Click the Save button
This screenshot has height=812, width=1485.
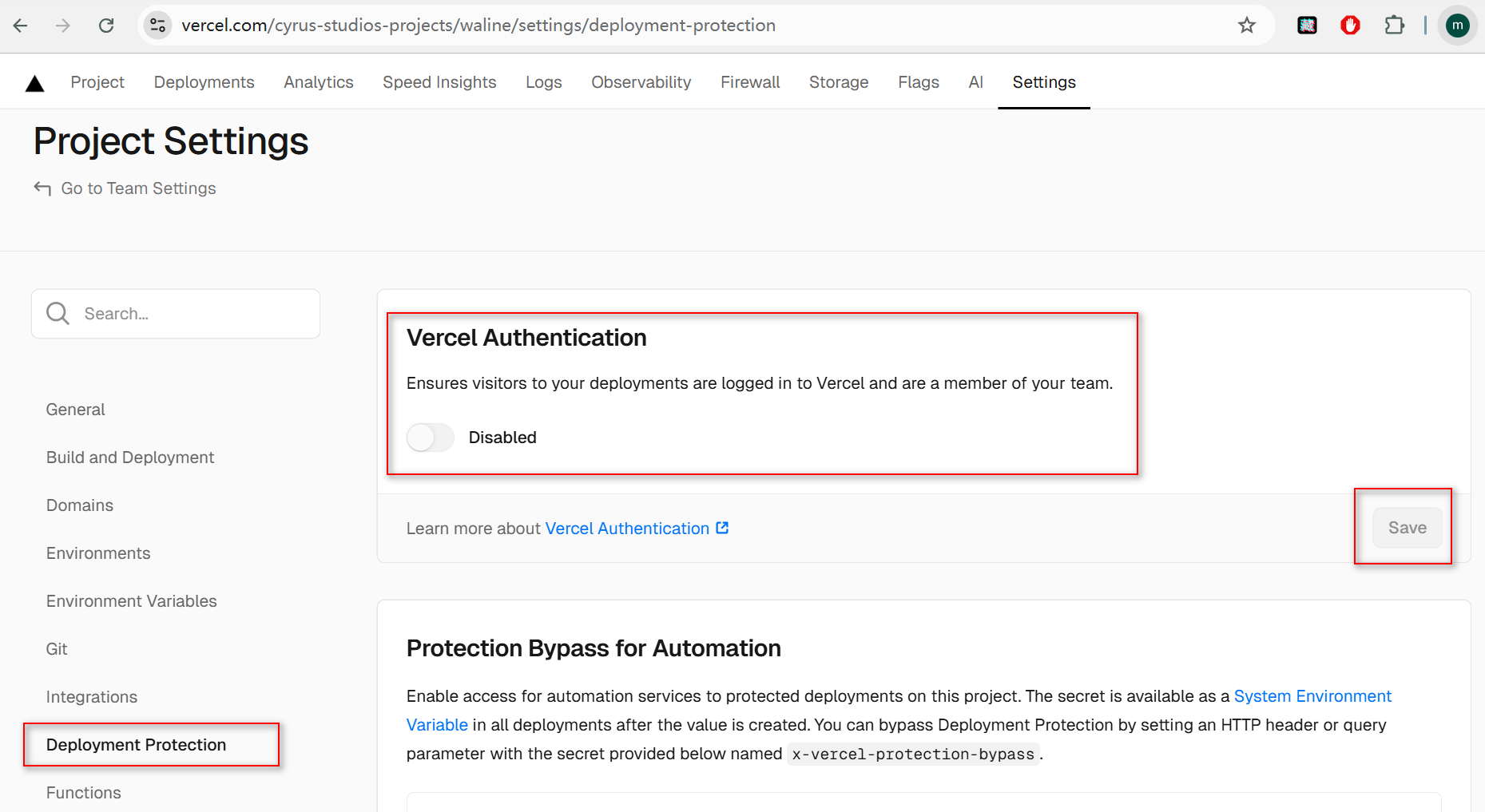(x=1407, y=528)
